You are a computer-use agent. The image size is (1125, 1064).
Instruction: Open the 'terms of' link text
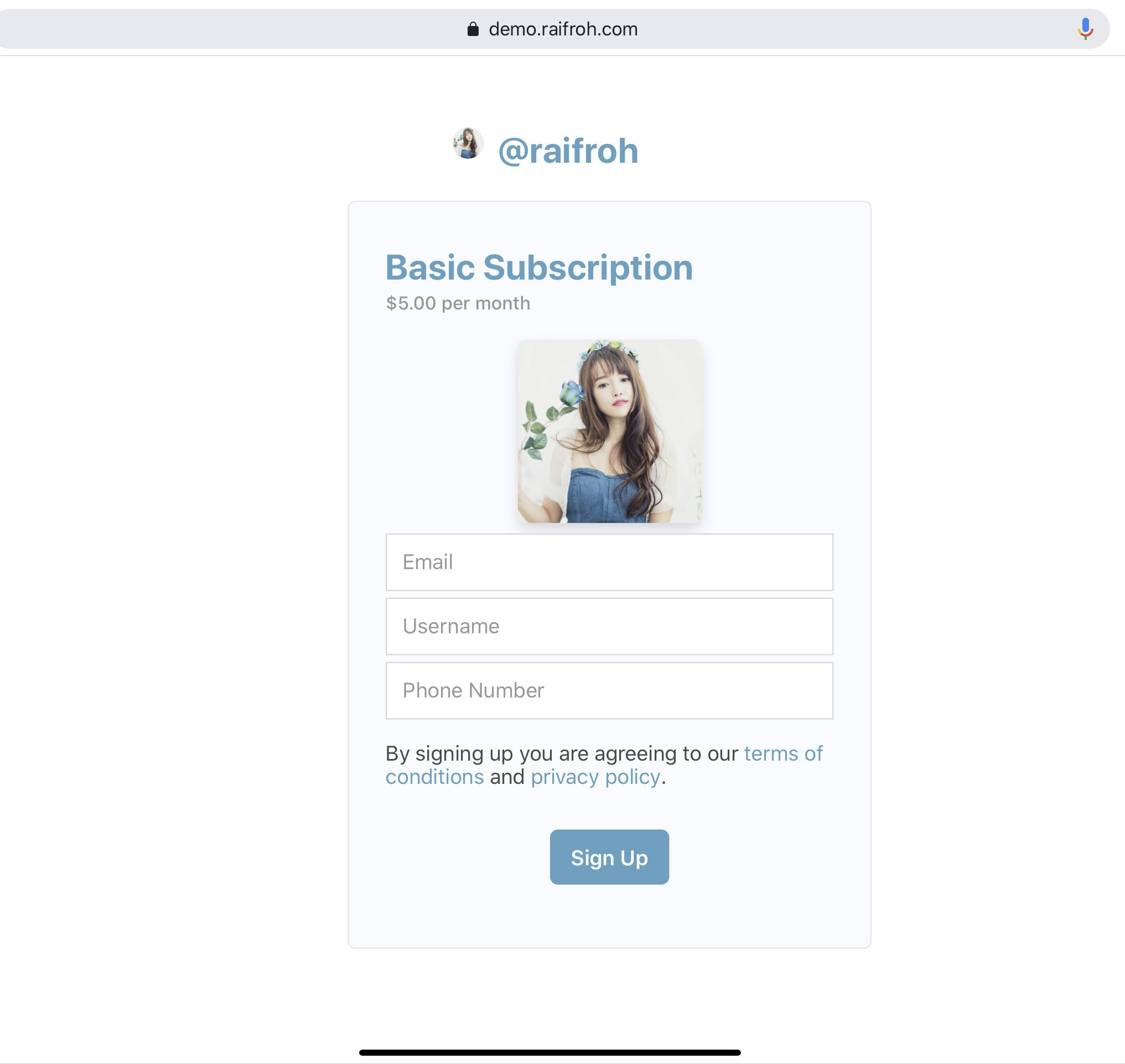pyautogui.click(x=783, y=753)
